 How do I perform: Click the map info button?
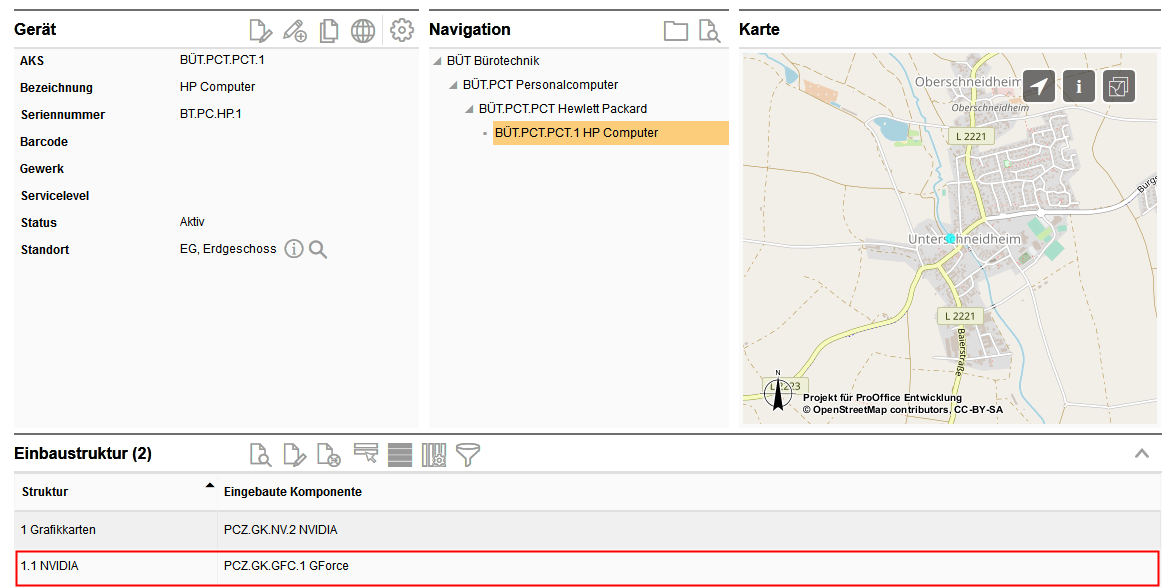pos(1079,86)
